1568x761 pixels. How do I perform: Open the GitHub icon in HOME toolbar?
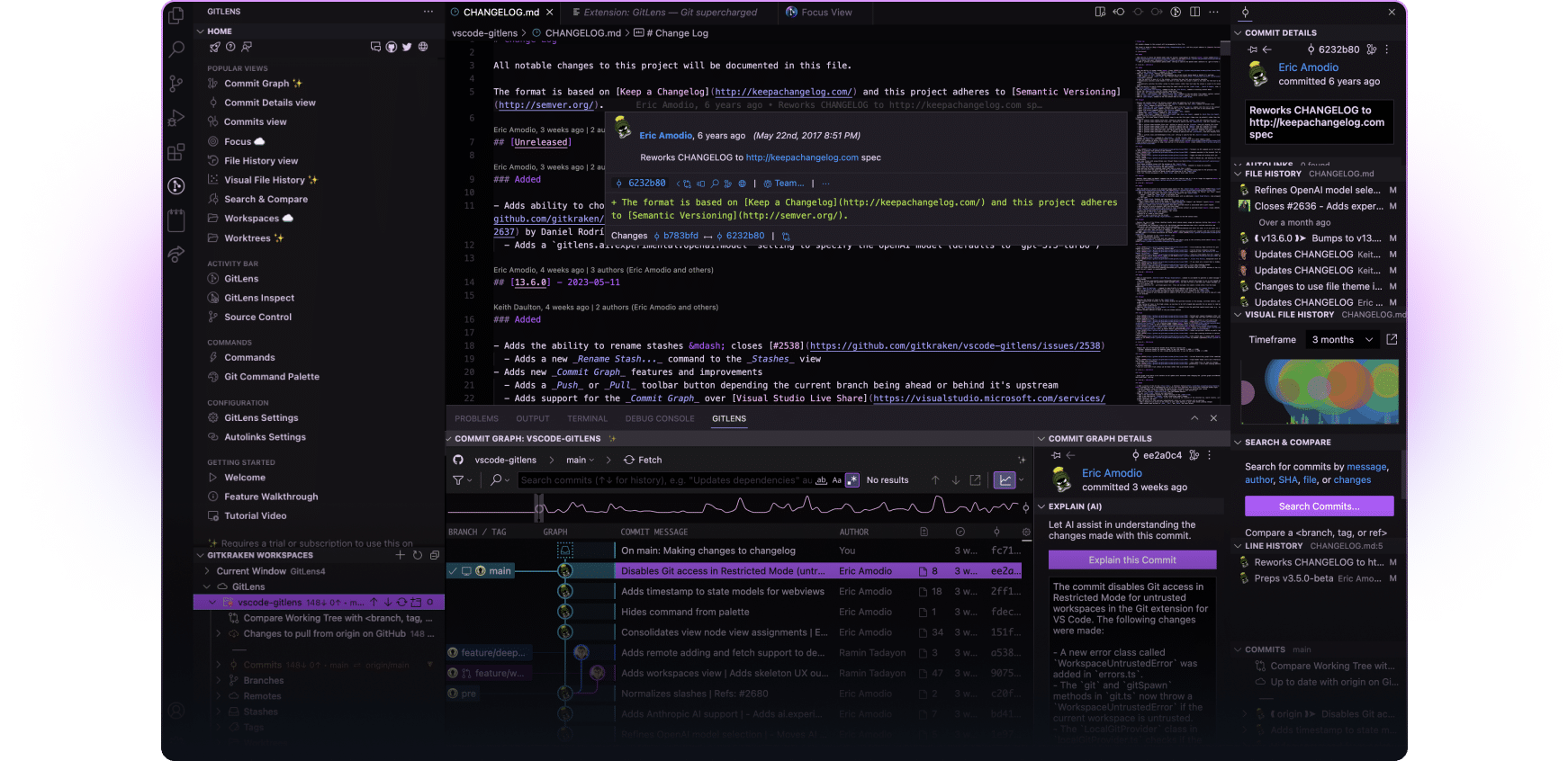[x=392, y=47]
